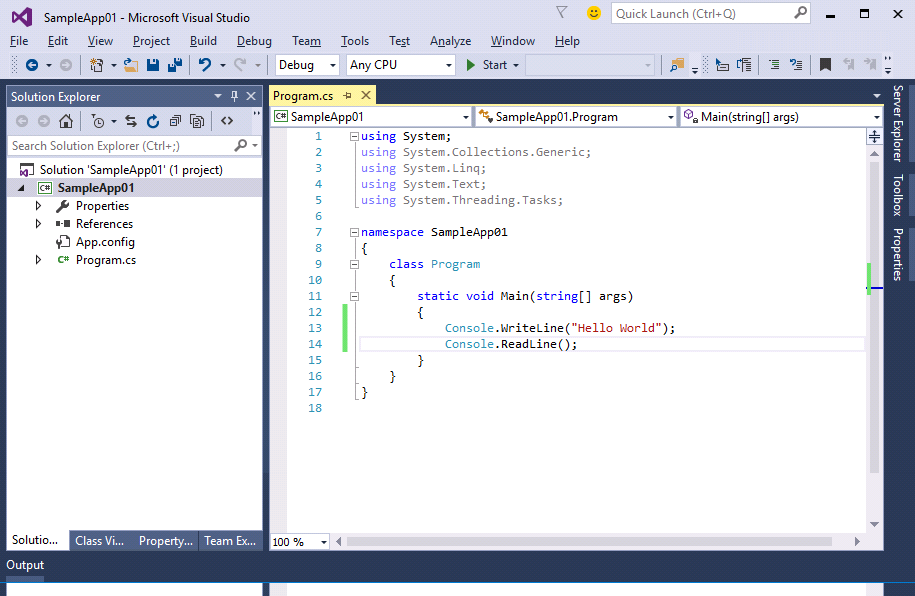Open the File menu
The image size is (915, 596).
pos(19,41)
